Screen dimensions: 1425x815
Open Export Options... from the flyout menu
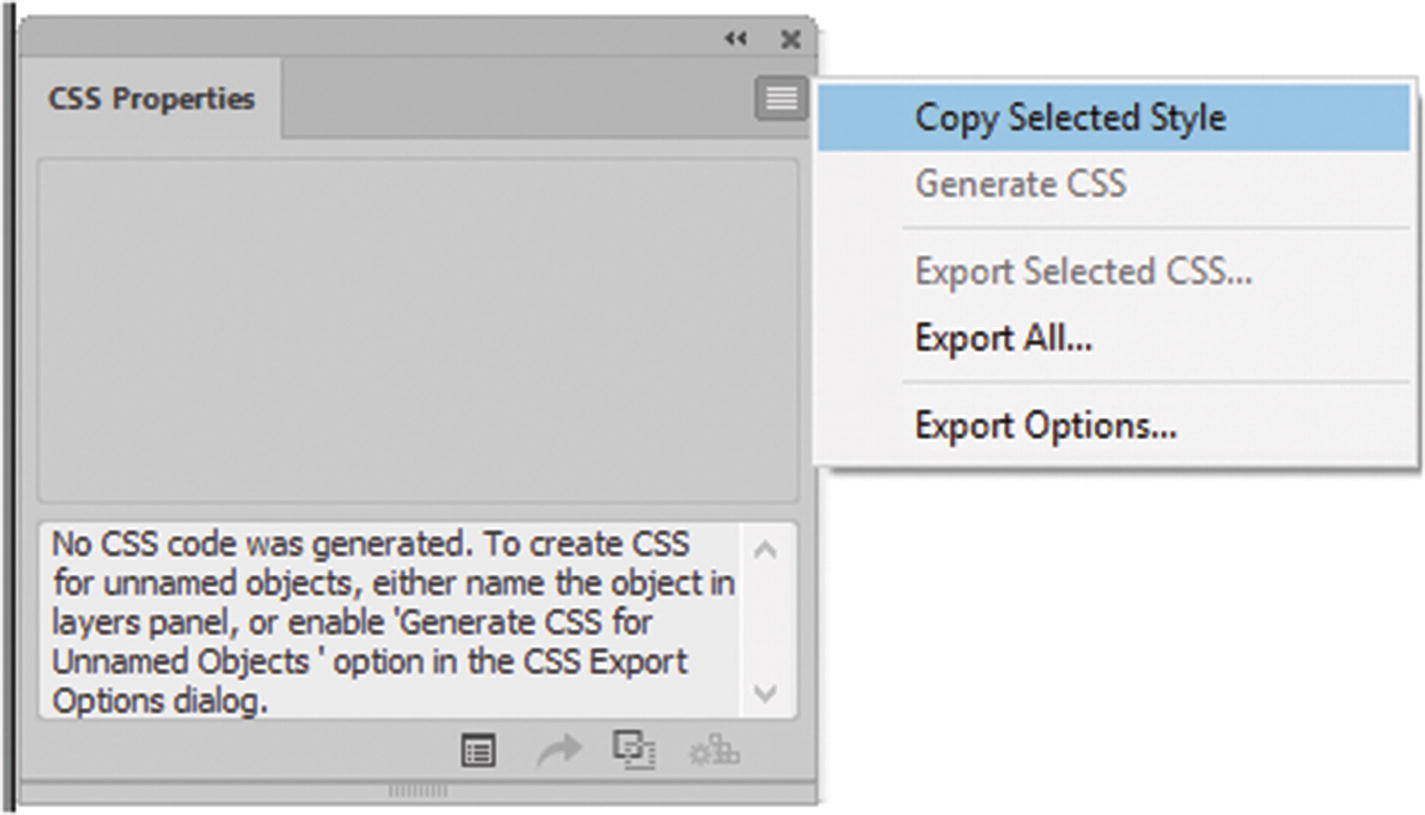pyautogui.click(x=1045, y=426)
